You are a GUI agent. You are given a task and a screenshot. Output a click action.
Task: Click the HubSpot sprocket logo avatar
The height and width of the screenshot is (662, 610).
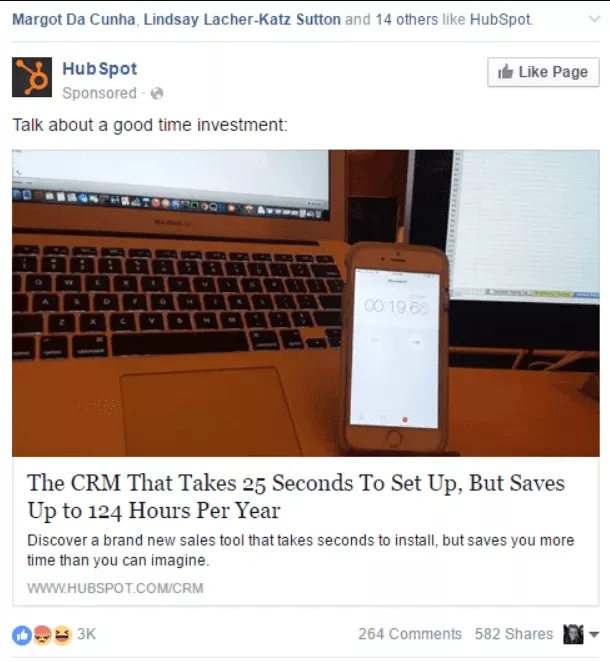point(32,77)
